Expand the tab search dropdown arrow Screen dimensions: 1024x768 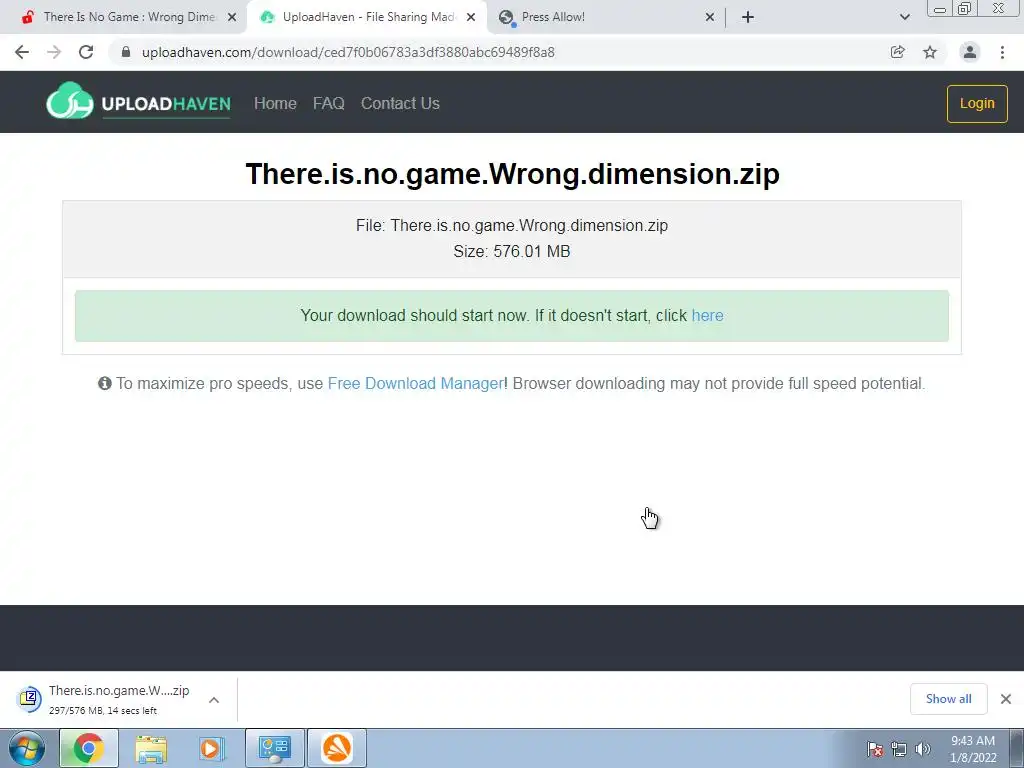(x=904, y=17)
